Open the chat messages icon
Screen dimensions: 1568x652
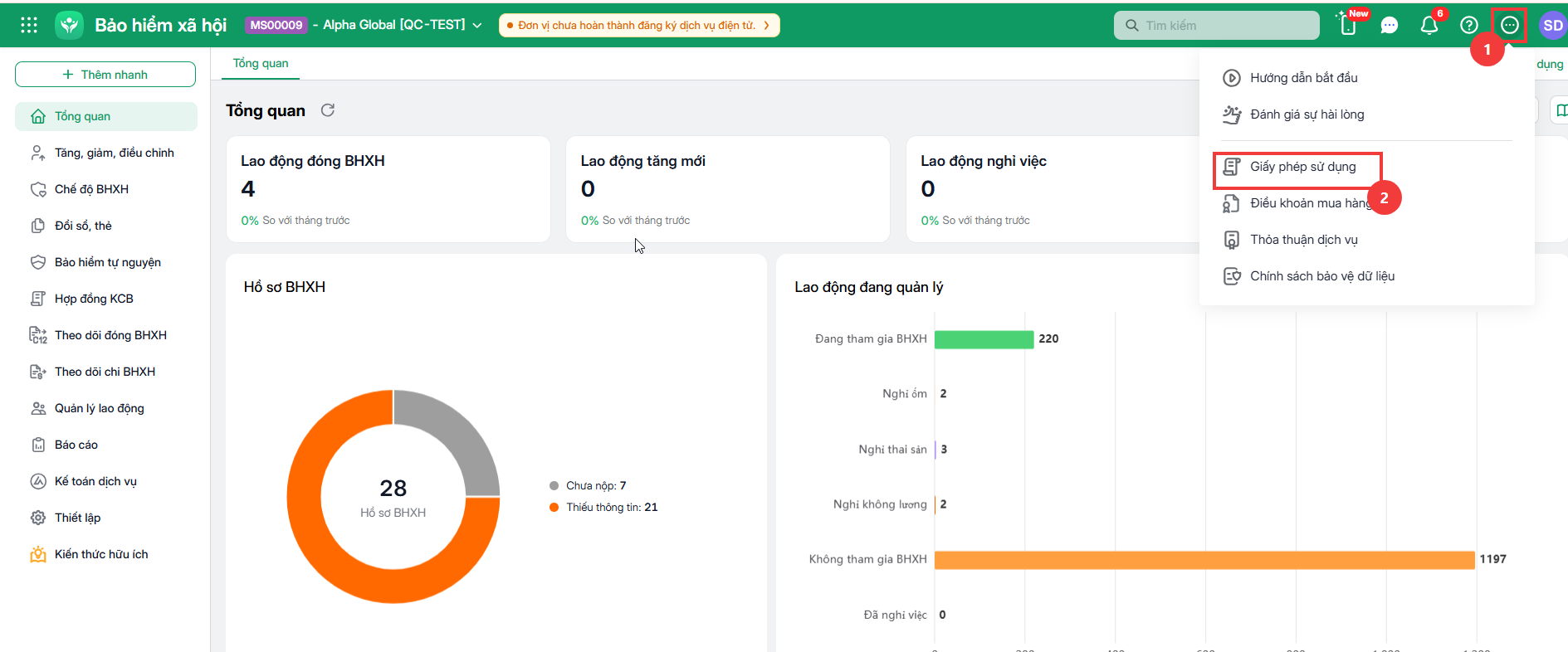[x=1390, y=26]
